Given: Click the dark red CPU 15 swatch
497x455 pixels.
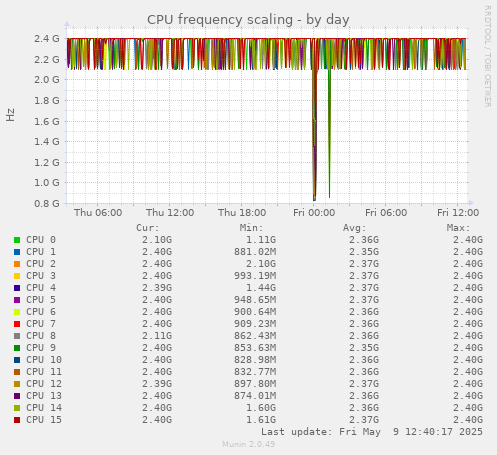Looking at the screenshot, I should click(x=17, y=420).
